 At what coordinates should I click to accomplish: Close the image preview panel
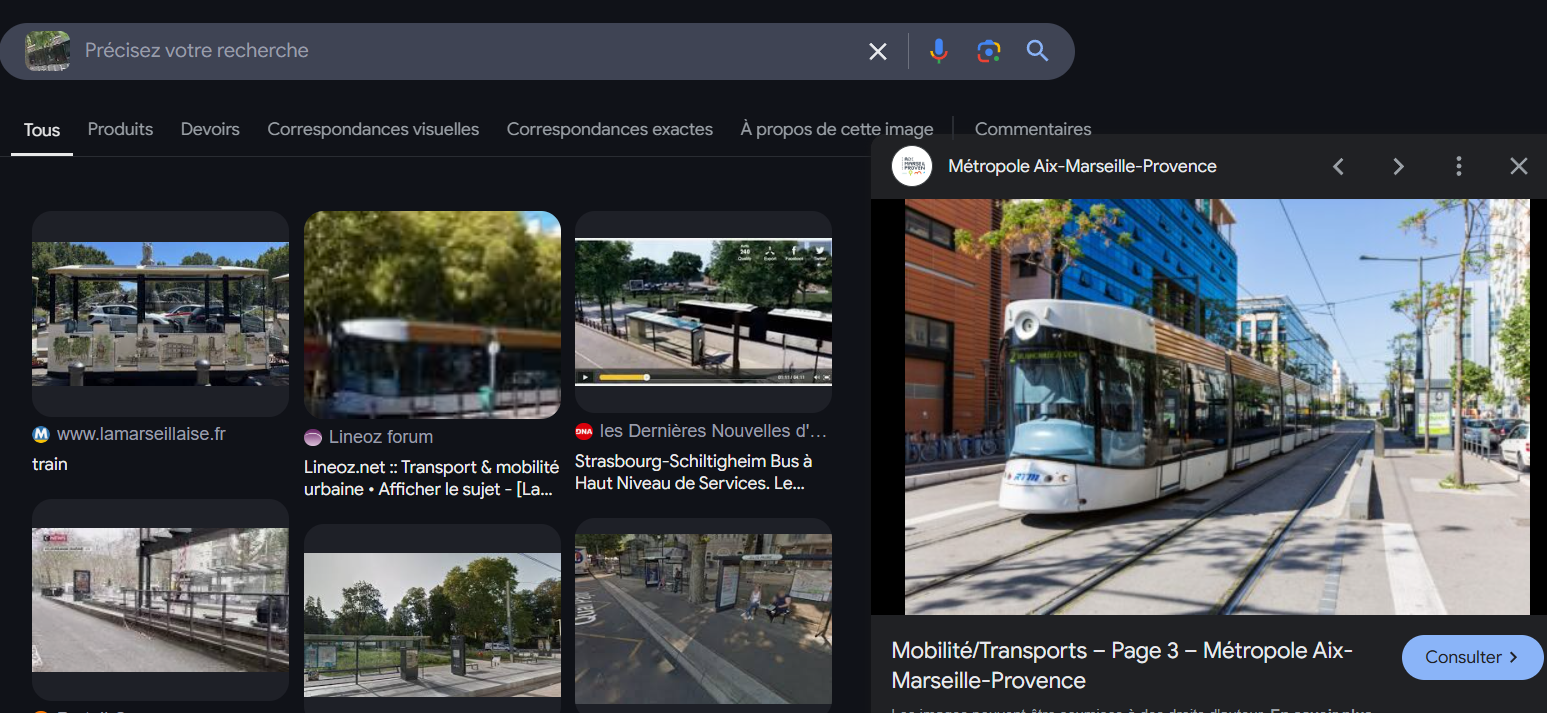pyautogui.click(x=1518, y=166)
